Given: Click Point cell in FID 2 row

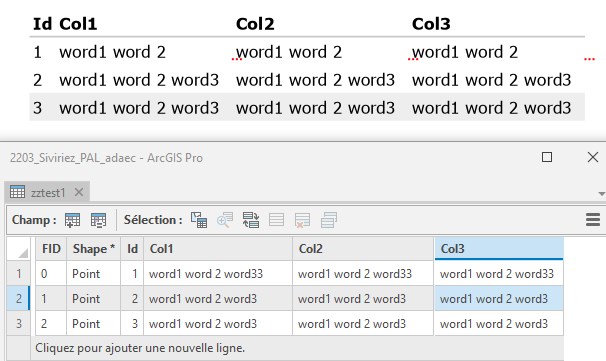Looking at the screenshot, I should pos(94,323).
